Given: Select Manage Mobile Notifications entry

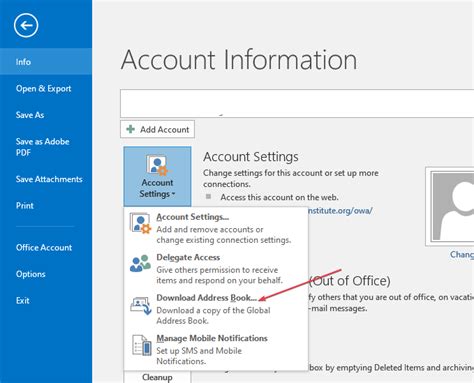Looking at the screenshot, I should coord(216,349).
